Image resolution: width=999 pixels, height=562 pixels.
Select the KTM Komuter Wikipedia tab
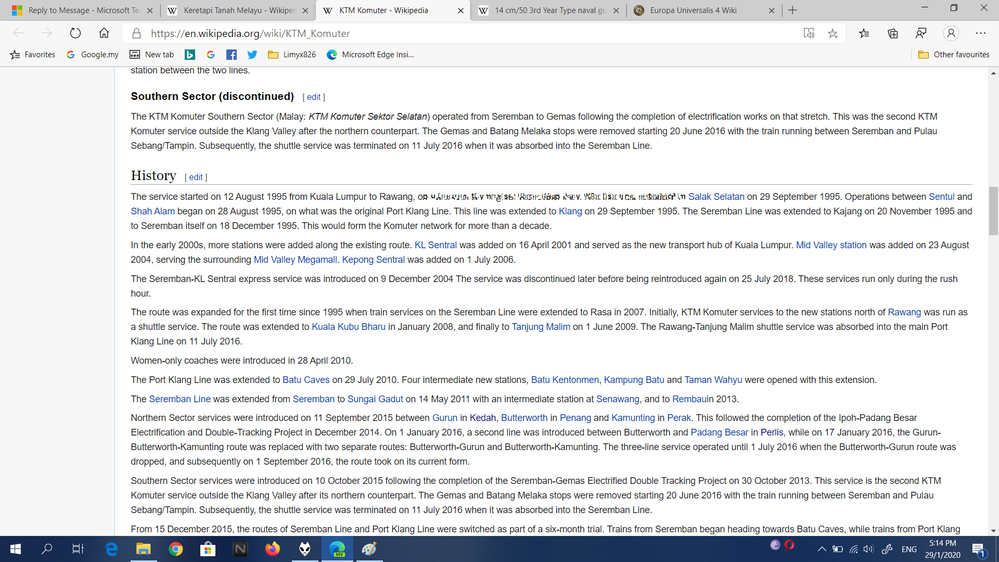[x=392, y=10]
